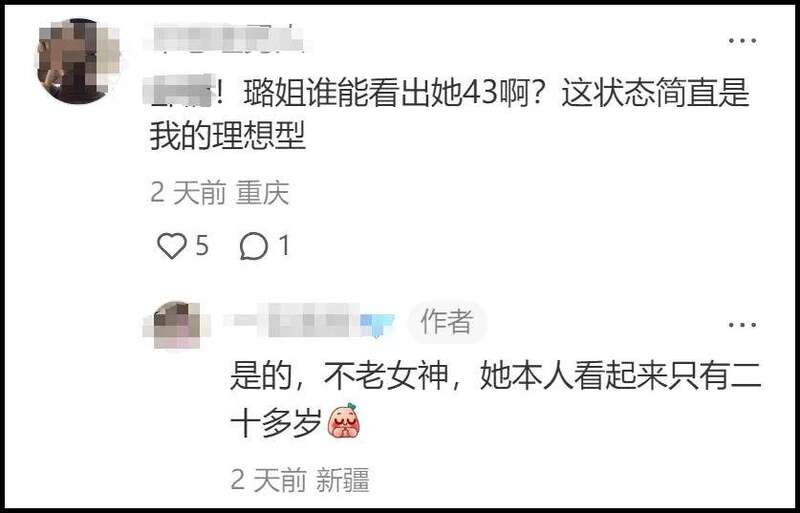
Task: Like the top comment with the heart icon
Action: pyautogui.click(x=171, y=246)
